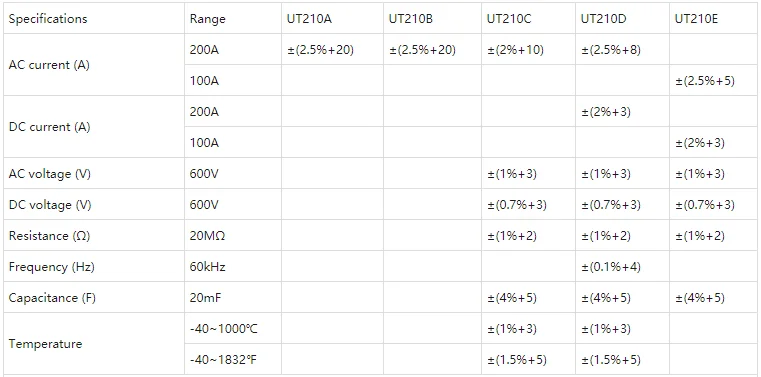This screenshot has height=377, width=761.
Task: Select the UT210C column header
Action: (x=509, y=19)
